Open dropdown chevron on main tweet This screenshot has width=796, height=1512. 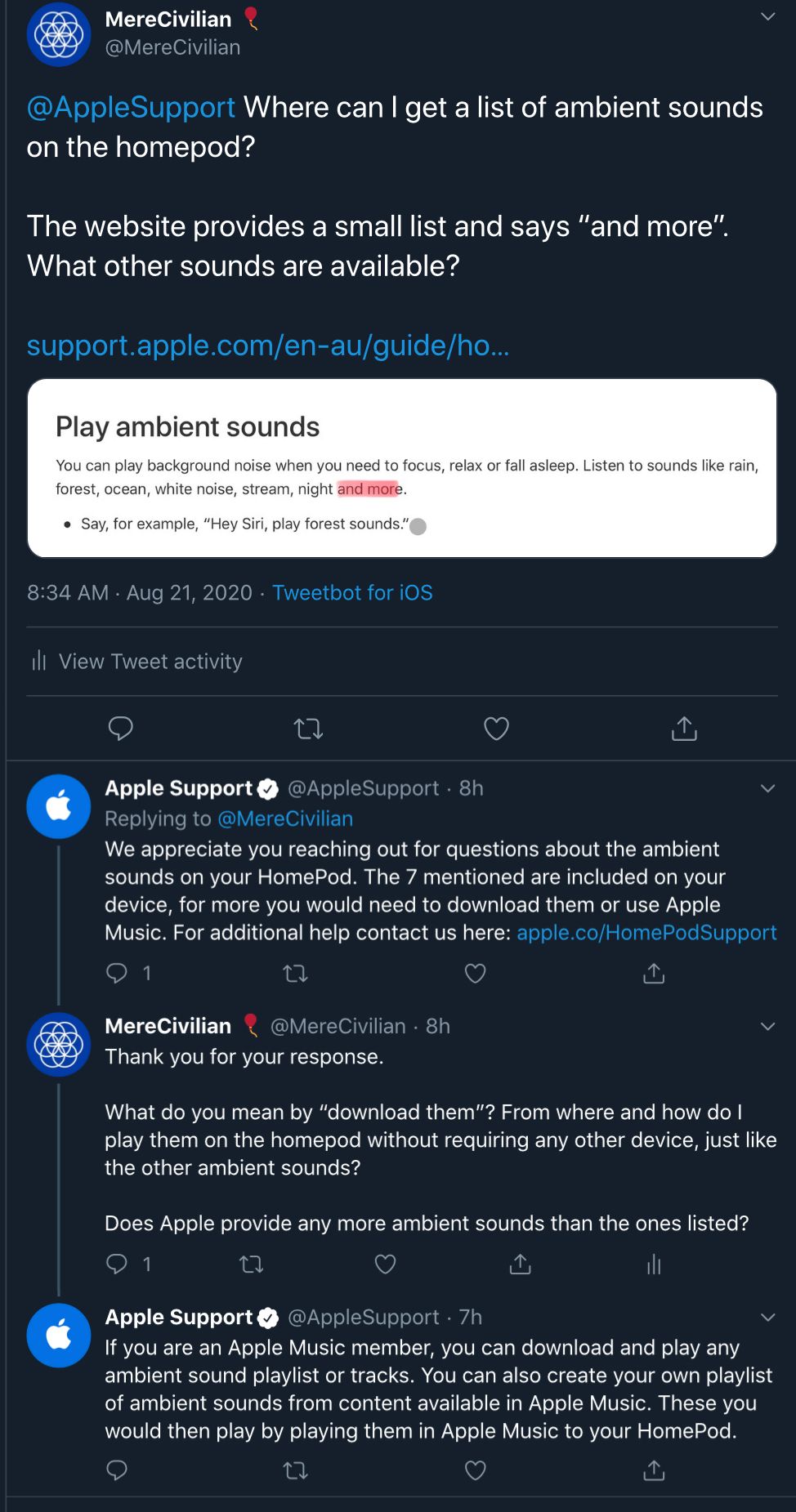[767, 16]
